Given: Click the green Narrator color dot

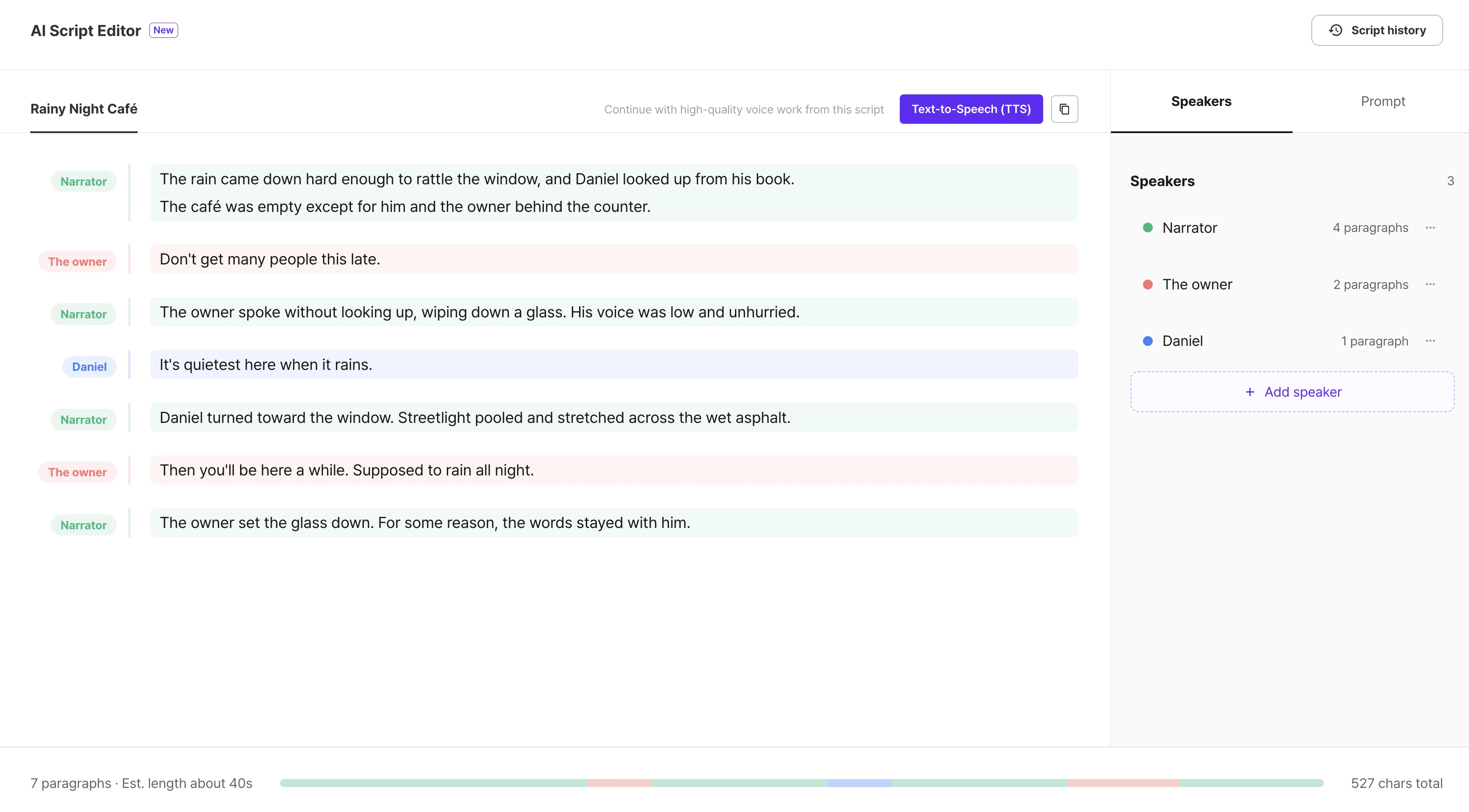Looking at the screenshot, I should click(x=1147, y=228).
